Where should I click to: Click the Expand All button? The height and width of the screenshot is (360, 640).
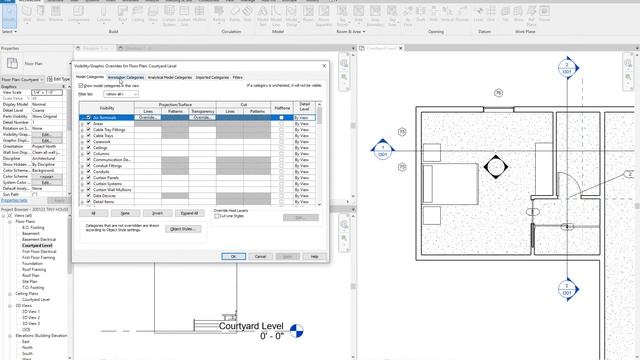[189, 213]
